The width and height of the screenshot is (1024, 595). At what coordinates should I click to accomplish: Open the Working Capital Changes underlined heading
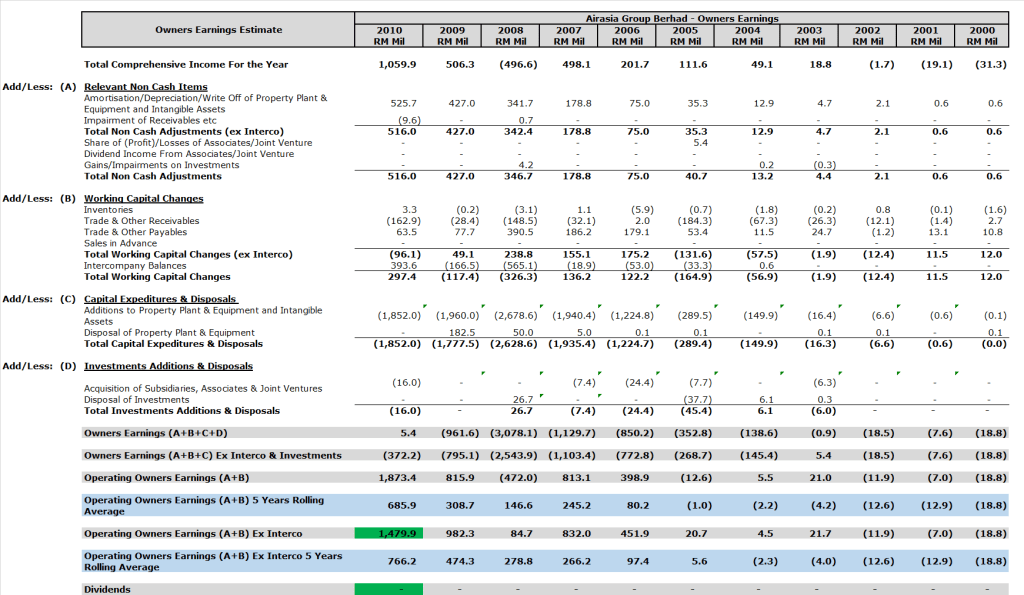click(x=143, y=198)
